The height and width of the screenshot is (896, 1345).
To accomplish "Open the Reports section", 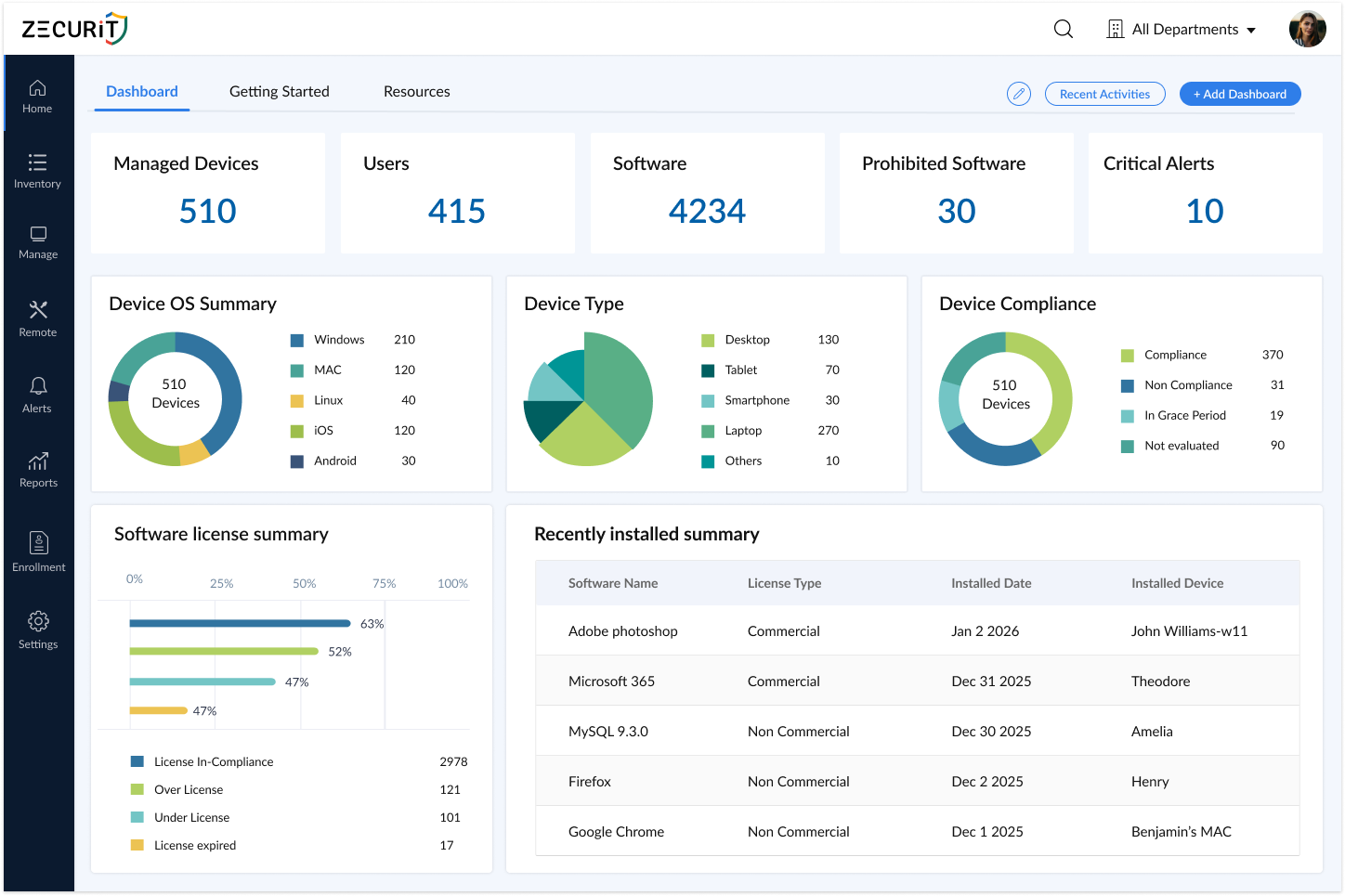I will (x=38, y=470).
